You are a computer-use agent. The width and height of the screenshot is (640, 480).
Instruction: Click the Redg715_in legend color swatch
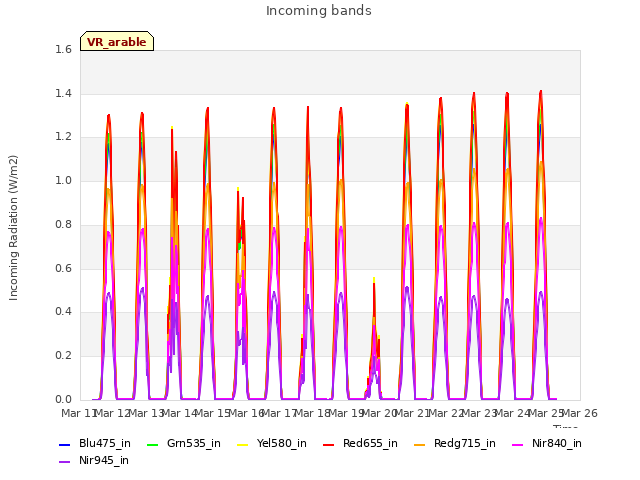point(420,444)
